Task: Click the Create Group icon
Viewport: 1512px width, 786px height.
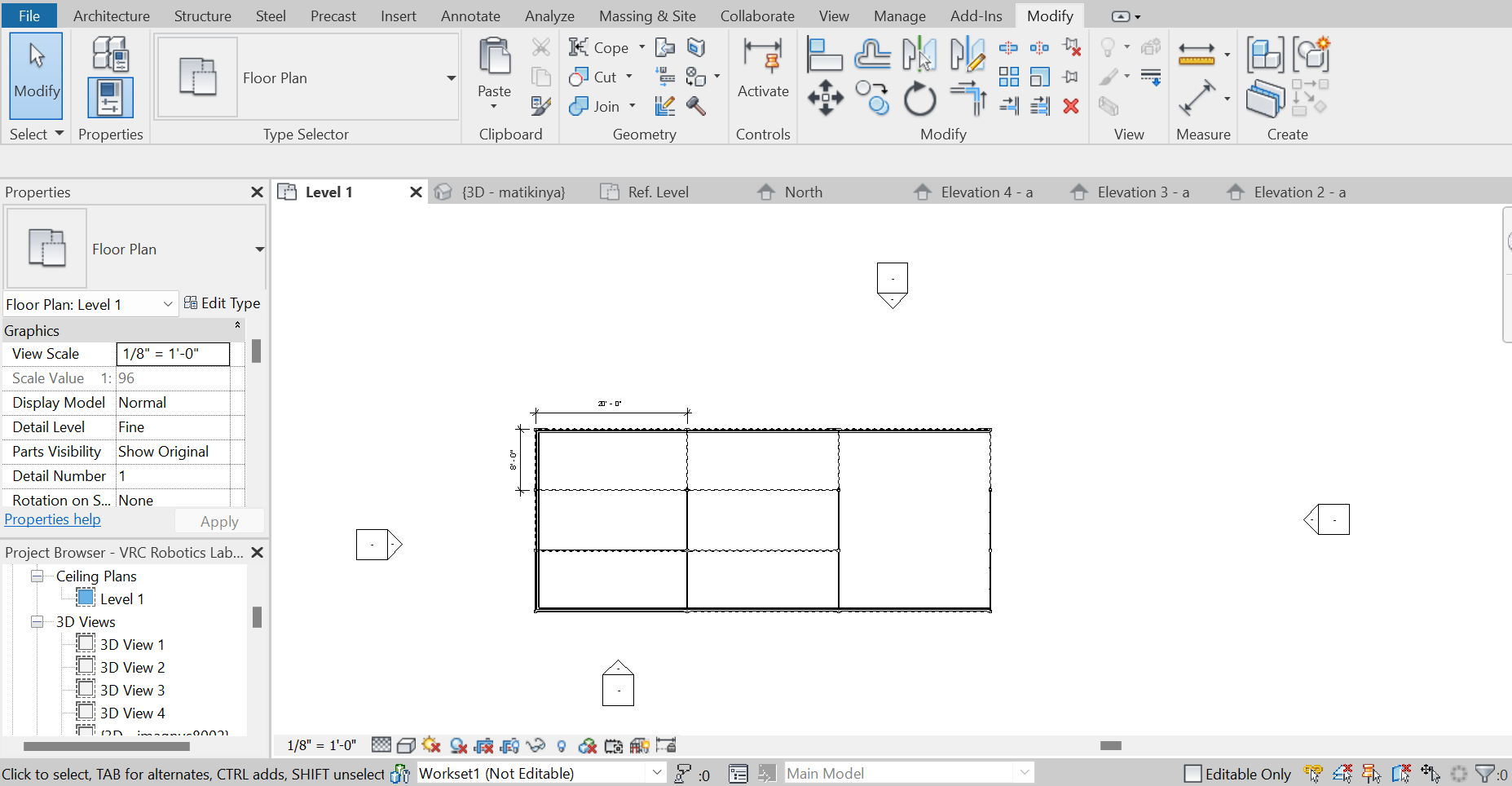Action: [1311, 55]
